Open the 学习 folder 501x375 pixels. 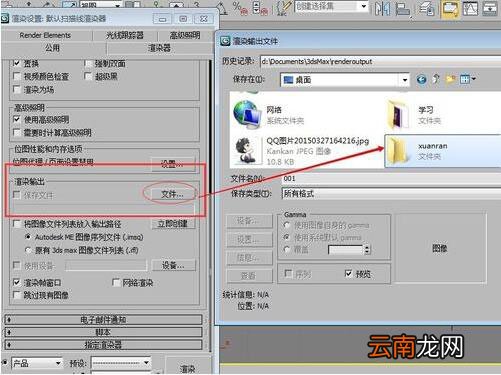pos(415,114)
